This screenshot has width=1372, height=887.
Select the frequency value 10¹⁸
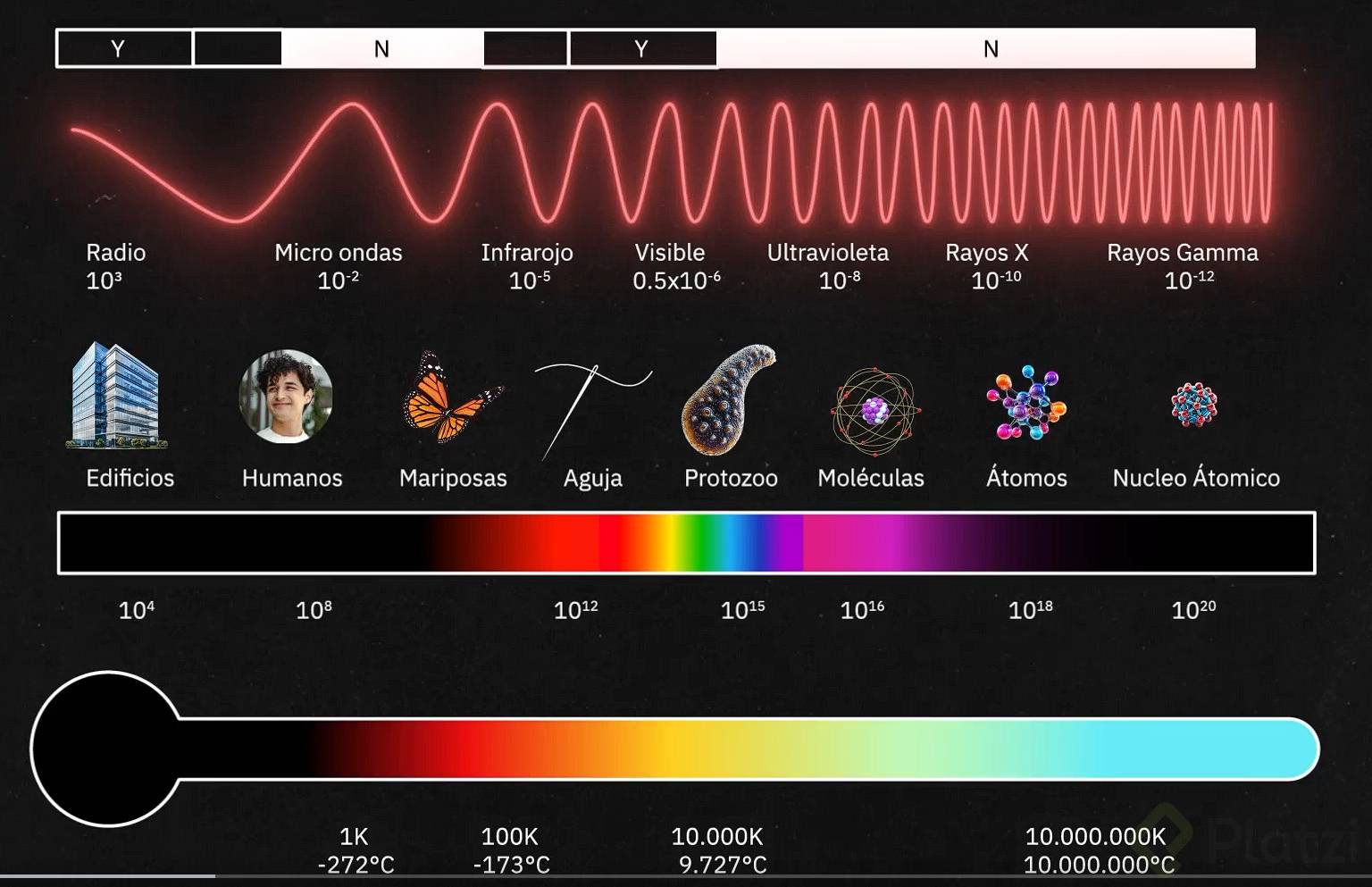[1031, 610]
